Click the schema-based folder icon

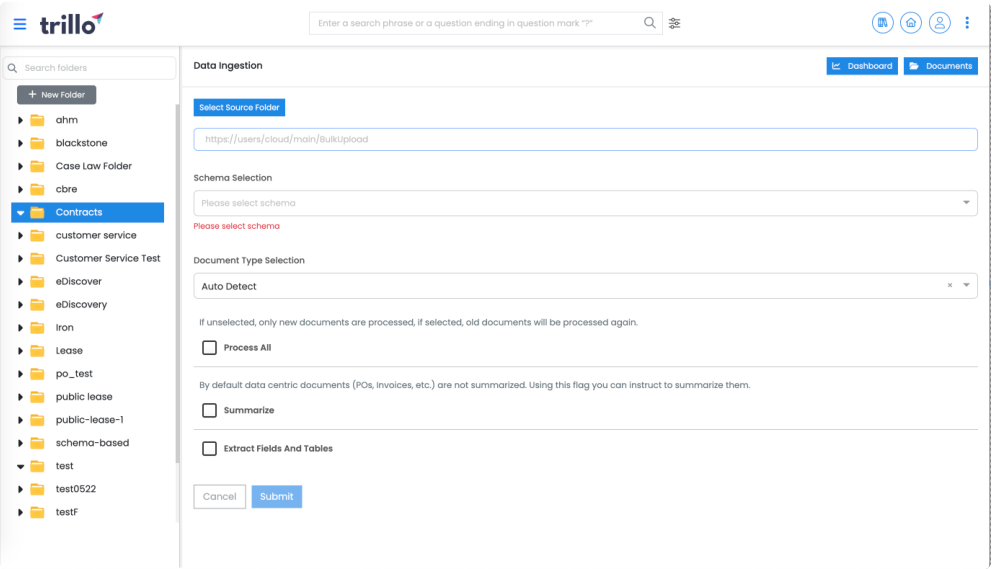37,443
